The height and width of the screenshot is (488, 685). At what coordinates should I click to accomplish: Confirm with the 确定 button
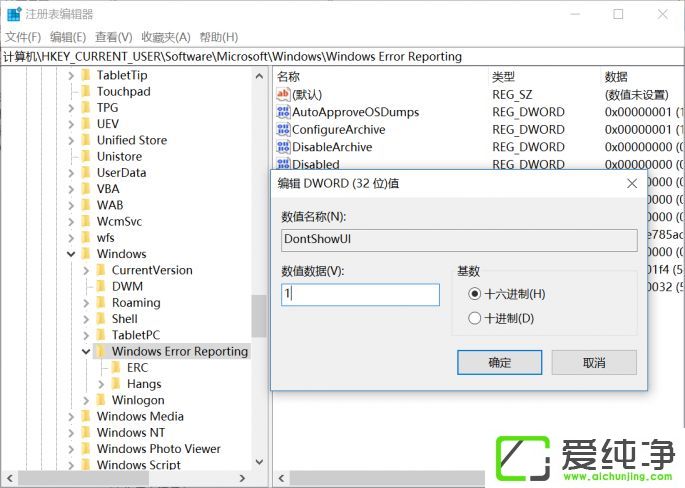click(x=499, y=362)
